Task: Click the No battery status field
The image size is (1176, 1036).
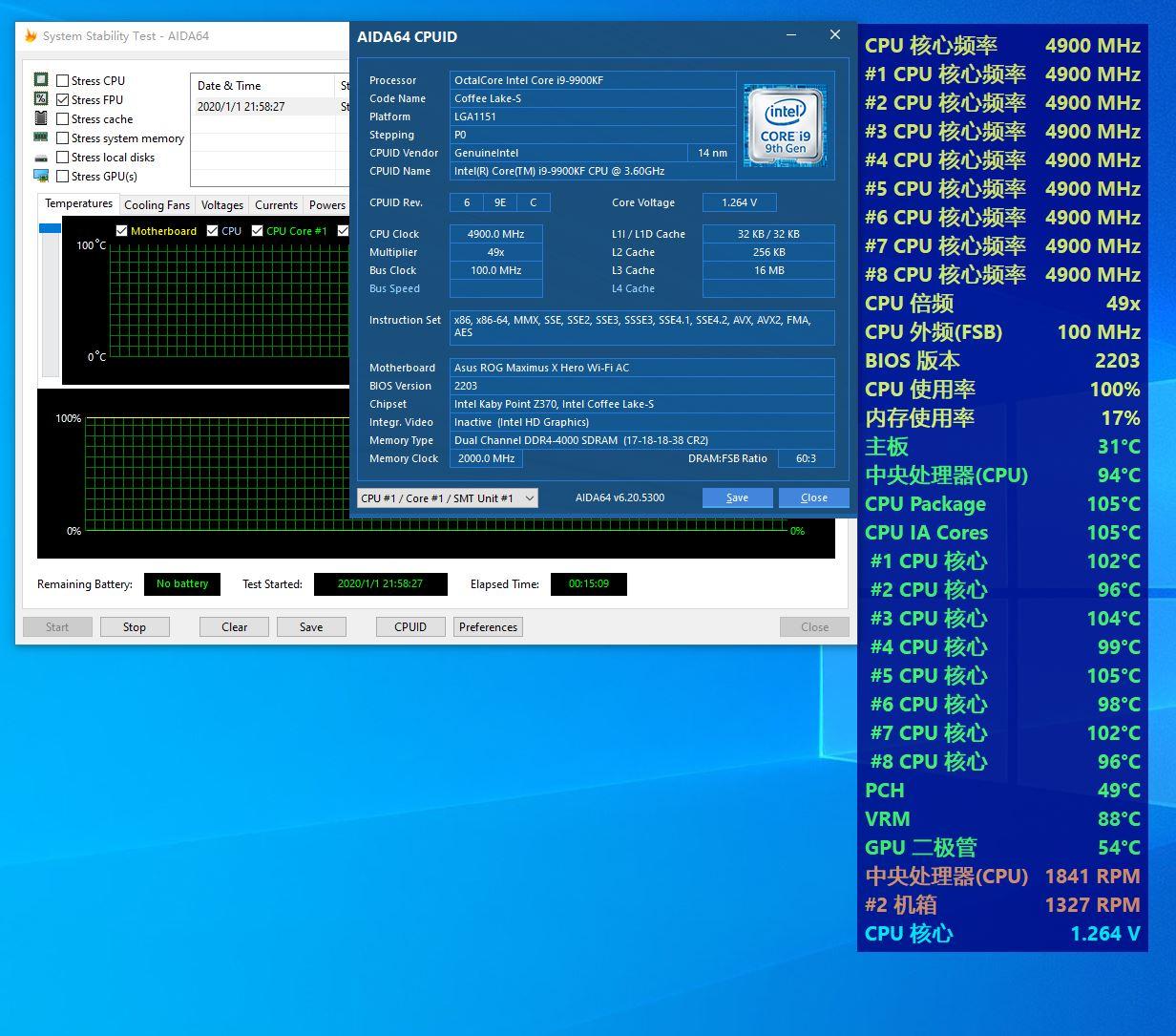Action: (x=182, y=584)
